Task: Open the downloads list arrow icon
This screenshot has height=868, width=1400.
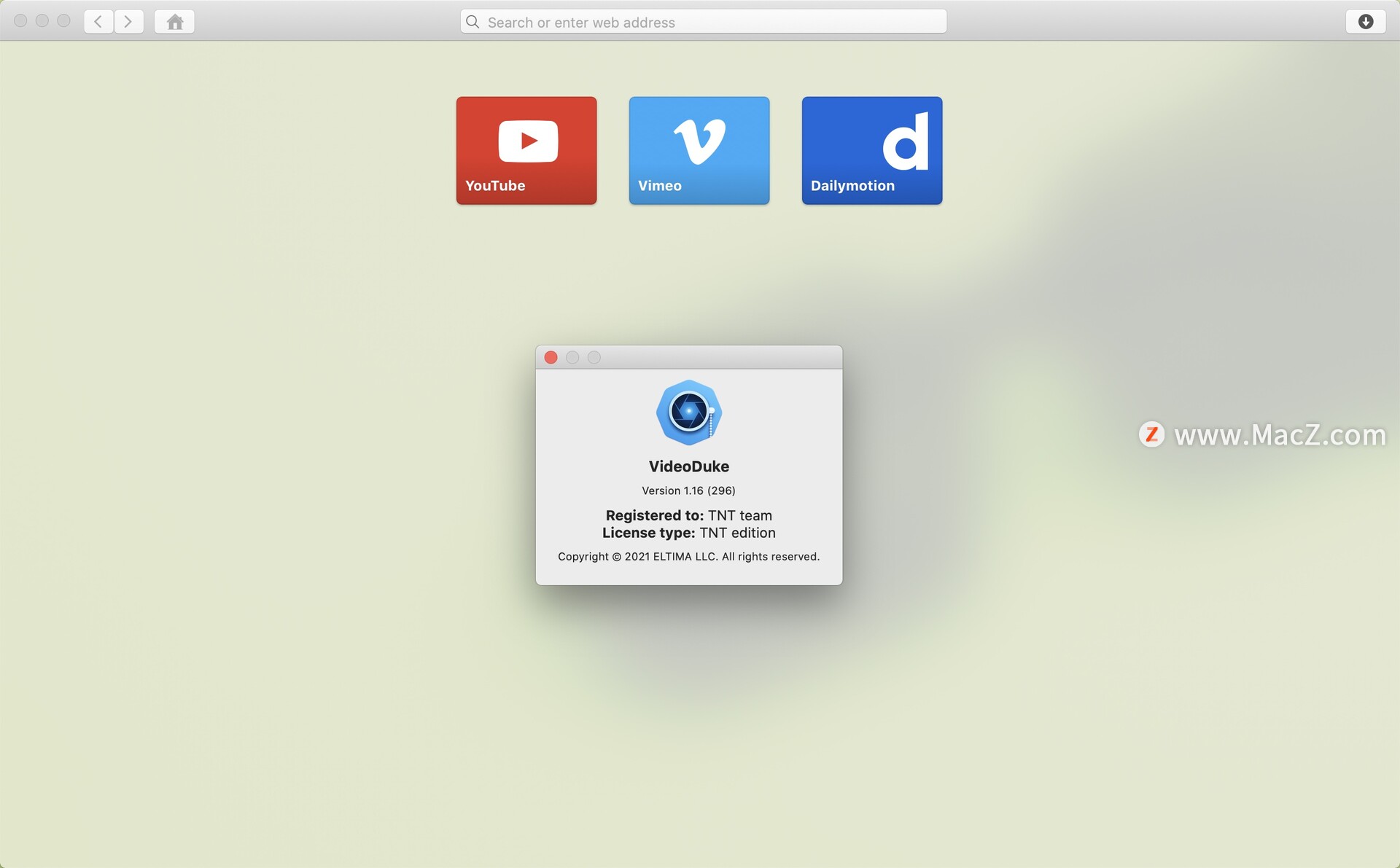Action: [1365, 22]
